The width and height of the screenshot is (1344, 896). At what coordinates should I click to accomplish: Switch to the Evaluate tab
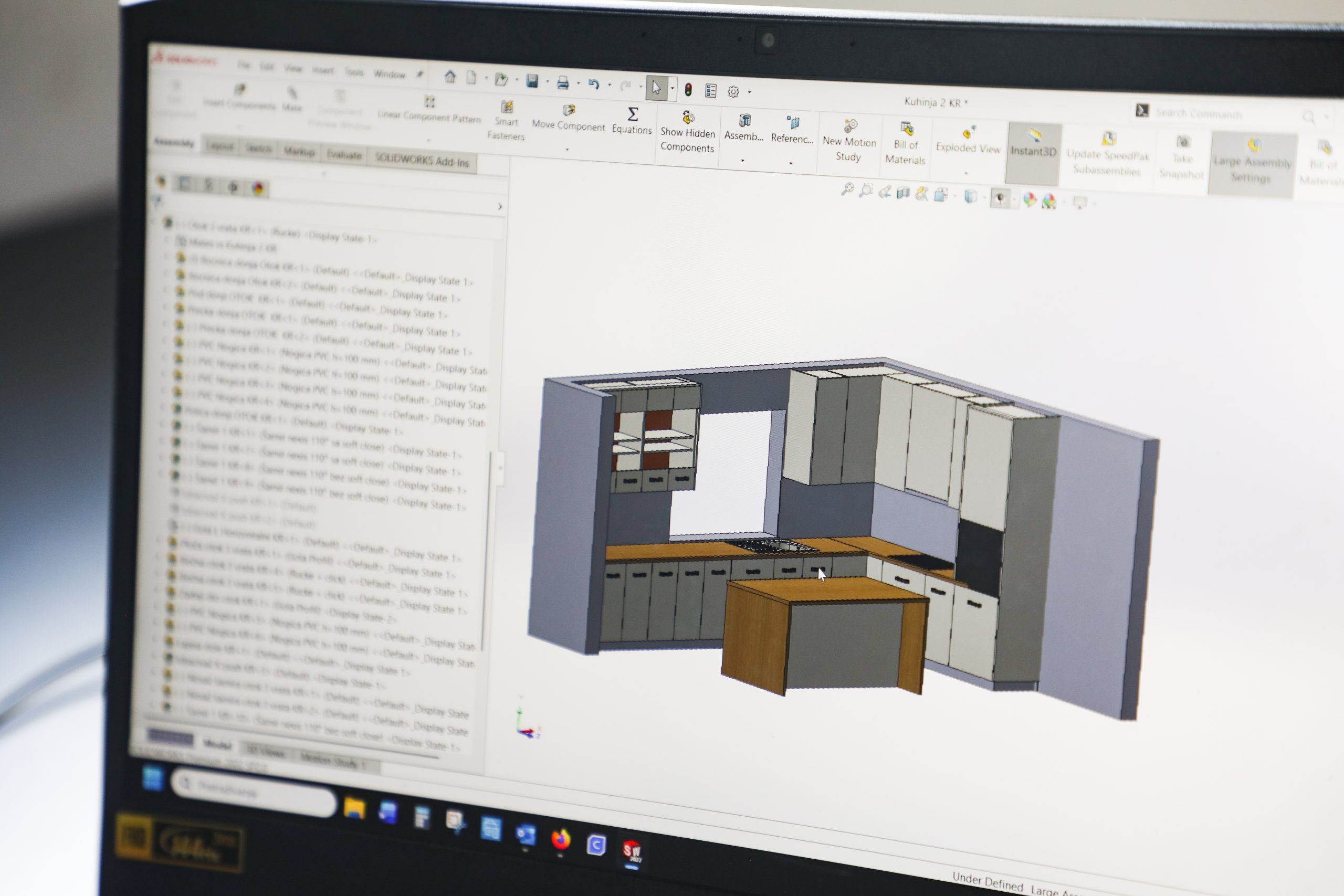click(x=343, y=154)
